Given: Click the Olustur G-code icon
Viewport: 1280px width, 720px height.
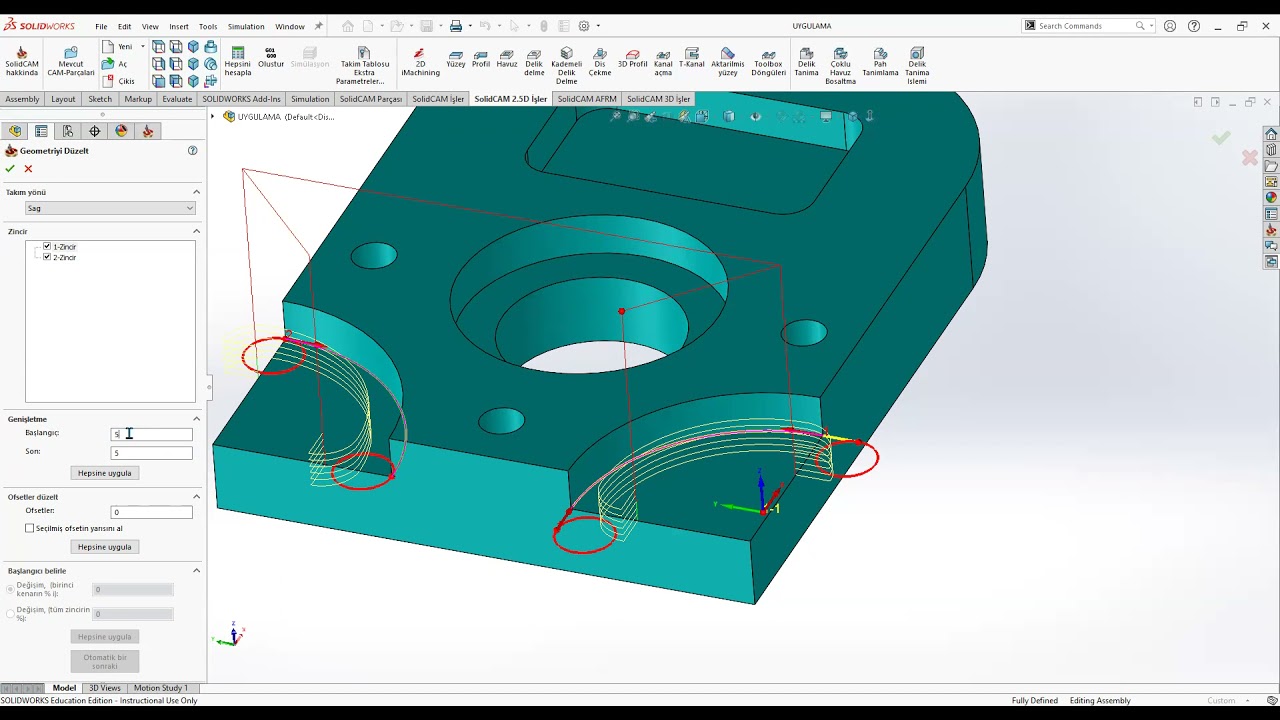Looking at the screenshot, I should [x=271, y=58].
